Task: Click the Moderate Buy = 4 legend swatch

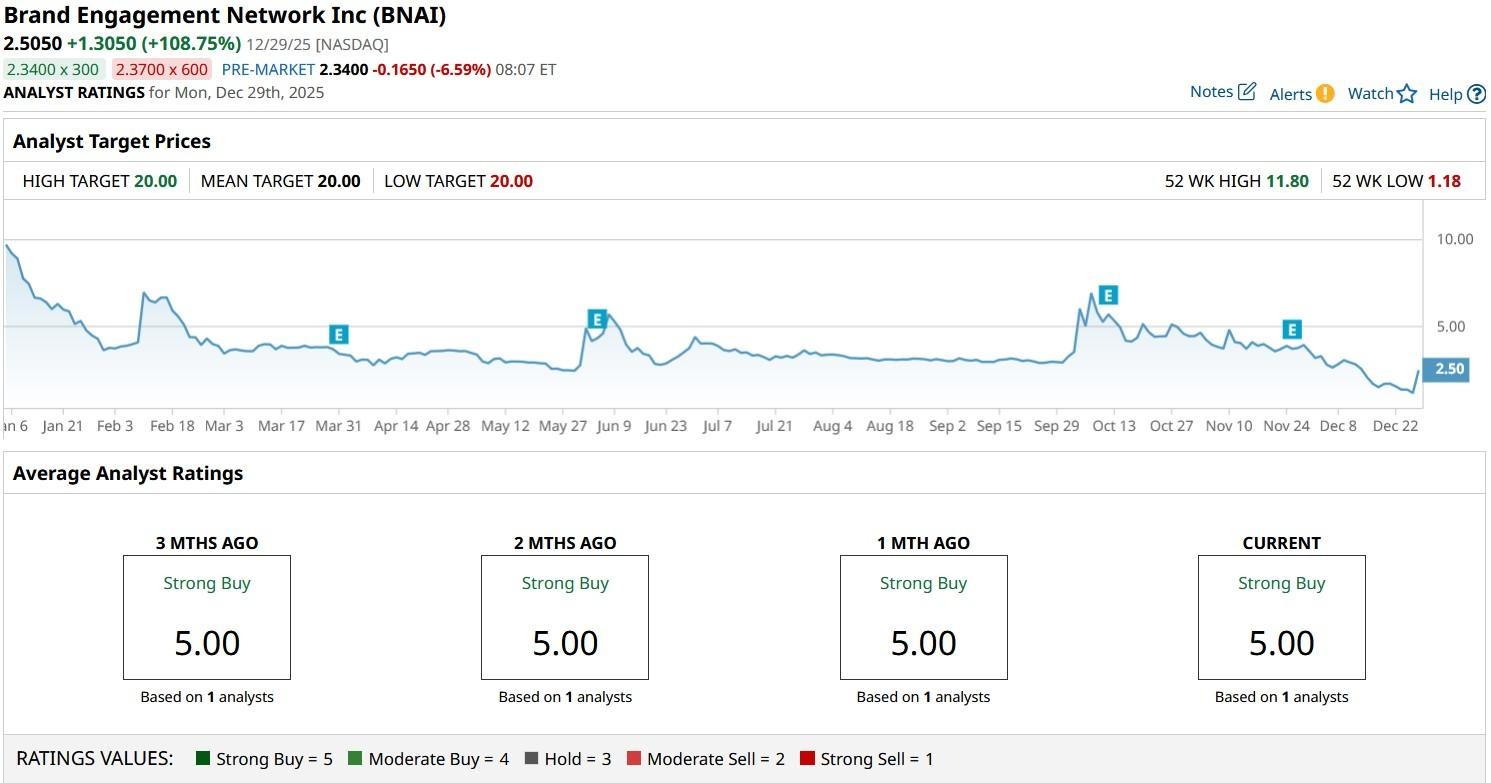Action: (355, 759)
